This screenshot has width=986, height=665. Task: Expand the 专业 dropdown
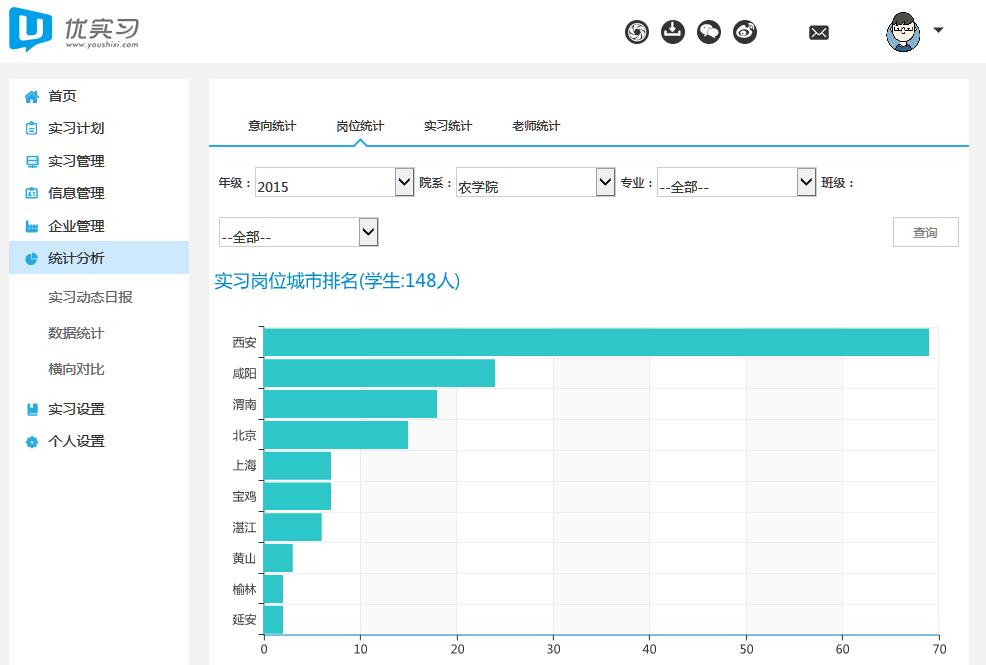tap(736, 183)
